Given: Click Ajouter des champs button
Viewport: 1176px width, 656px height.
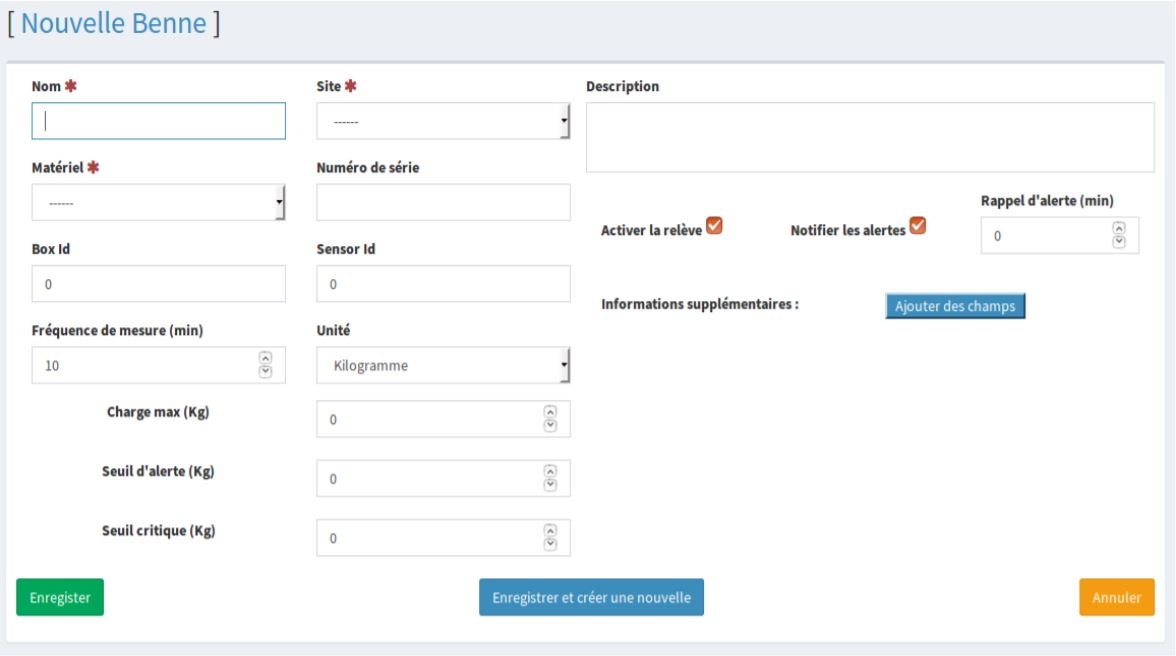Looking at the screenshot, I should coord(955,306).
